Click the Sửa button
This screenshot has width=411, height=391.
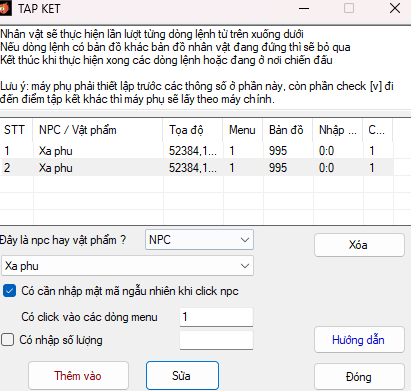click(x=182, y=376)
